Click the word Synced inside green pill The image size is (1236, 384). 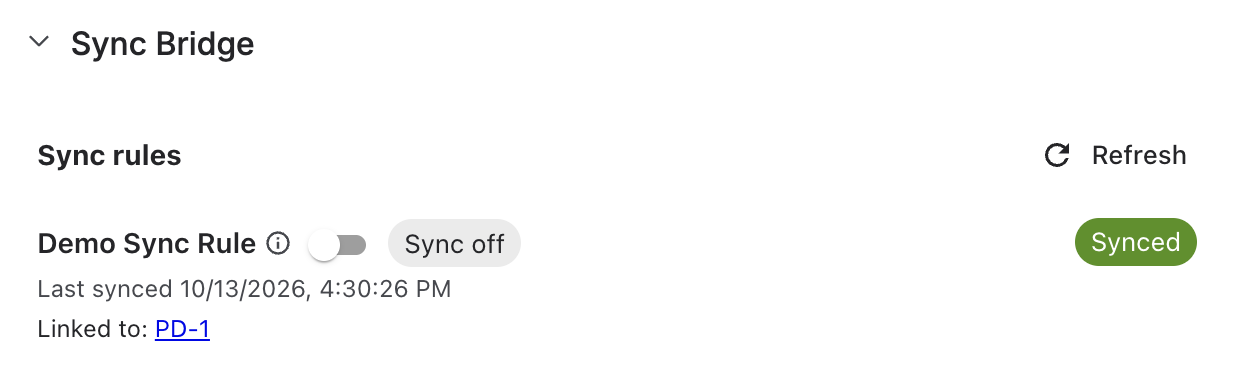[x=1135, y=242]
